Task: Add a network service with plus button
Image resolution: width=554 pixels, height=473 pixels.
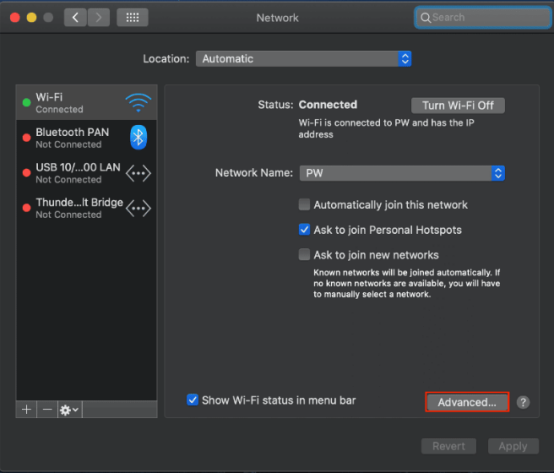Action: (x=26, y=409)
